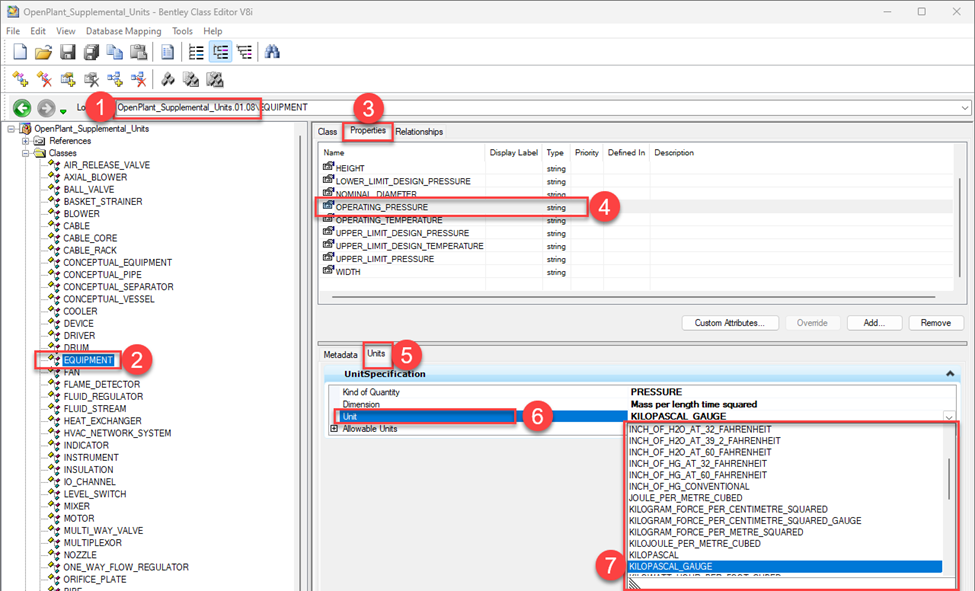Click the Paste clipboard icon

pos(138,52)
